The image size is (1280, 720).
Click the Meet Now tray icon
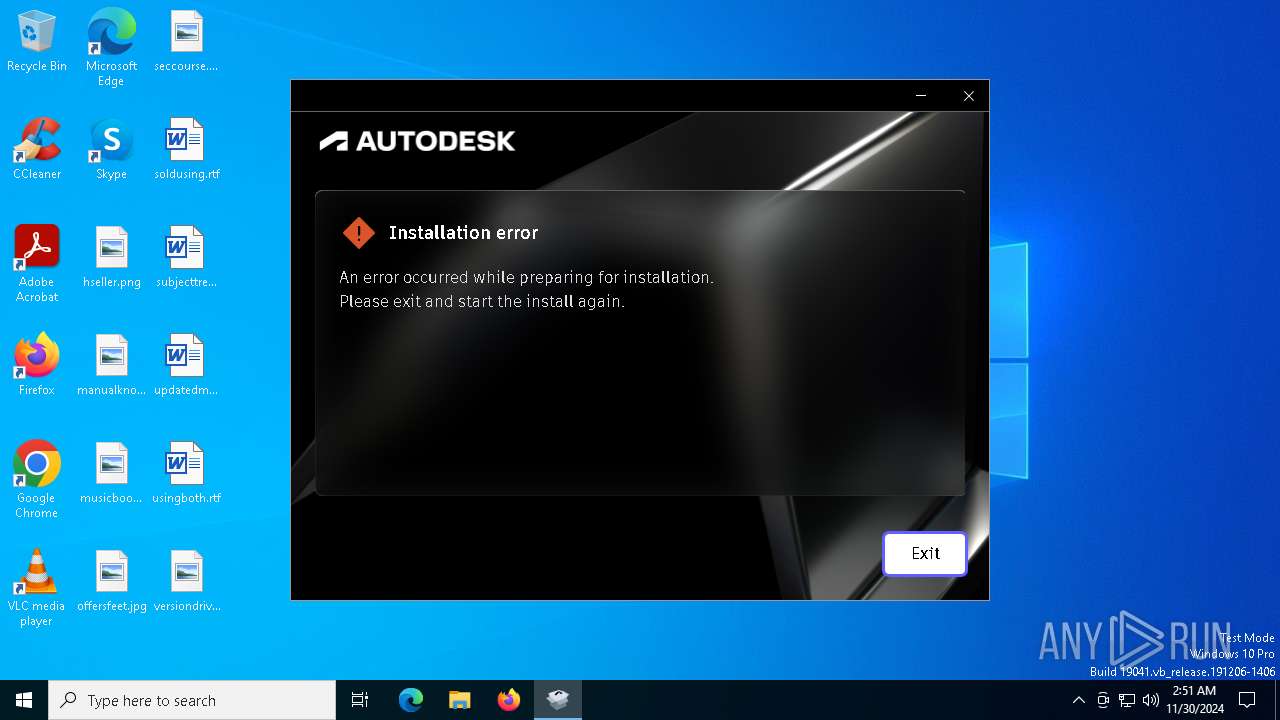1103,700
